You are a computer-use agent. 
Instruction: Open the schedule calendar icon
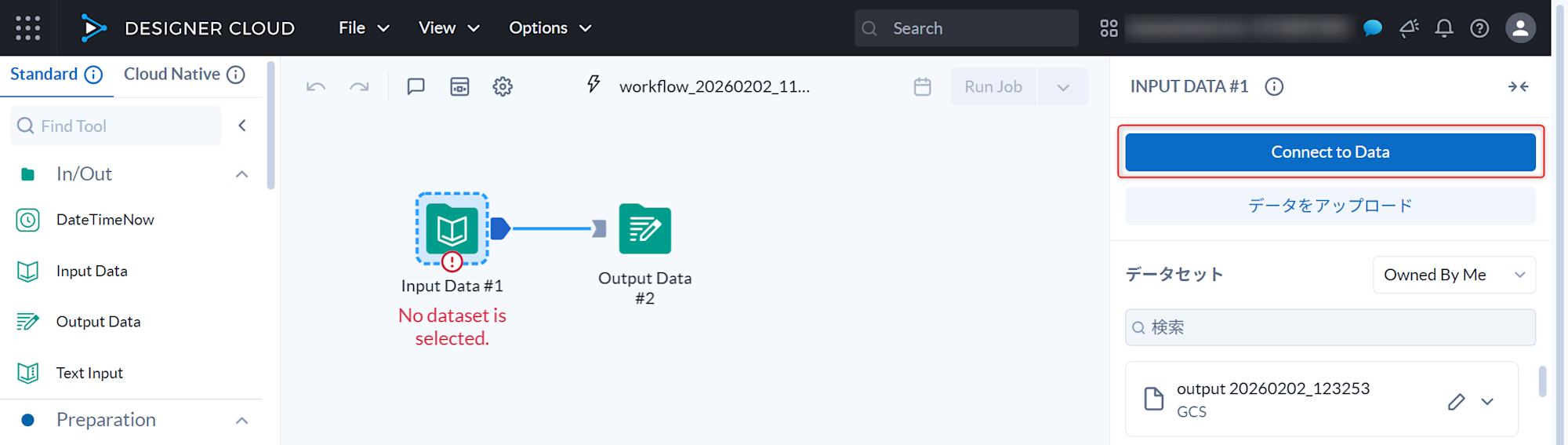923,86
